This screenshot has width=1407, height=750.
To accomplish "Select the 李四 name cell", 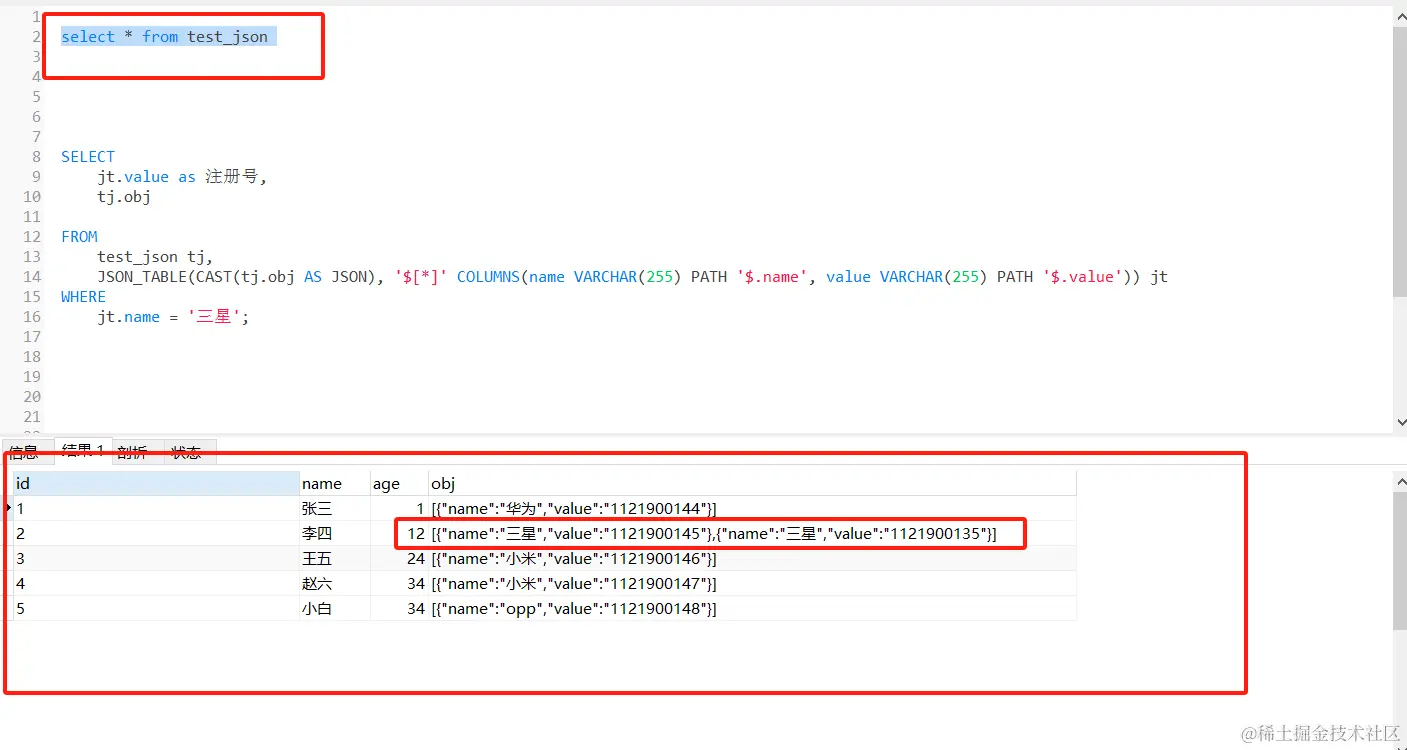I will click(x=335, y=533).
